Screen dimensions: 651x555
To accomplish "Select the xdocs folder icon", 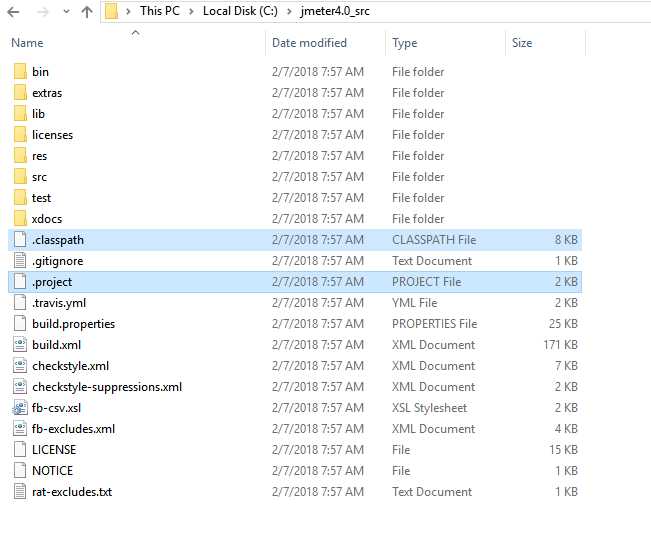I will (20, 218).
